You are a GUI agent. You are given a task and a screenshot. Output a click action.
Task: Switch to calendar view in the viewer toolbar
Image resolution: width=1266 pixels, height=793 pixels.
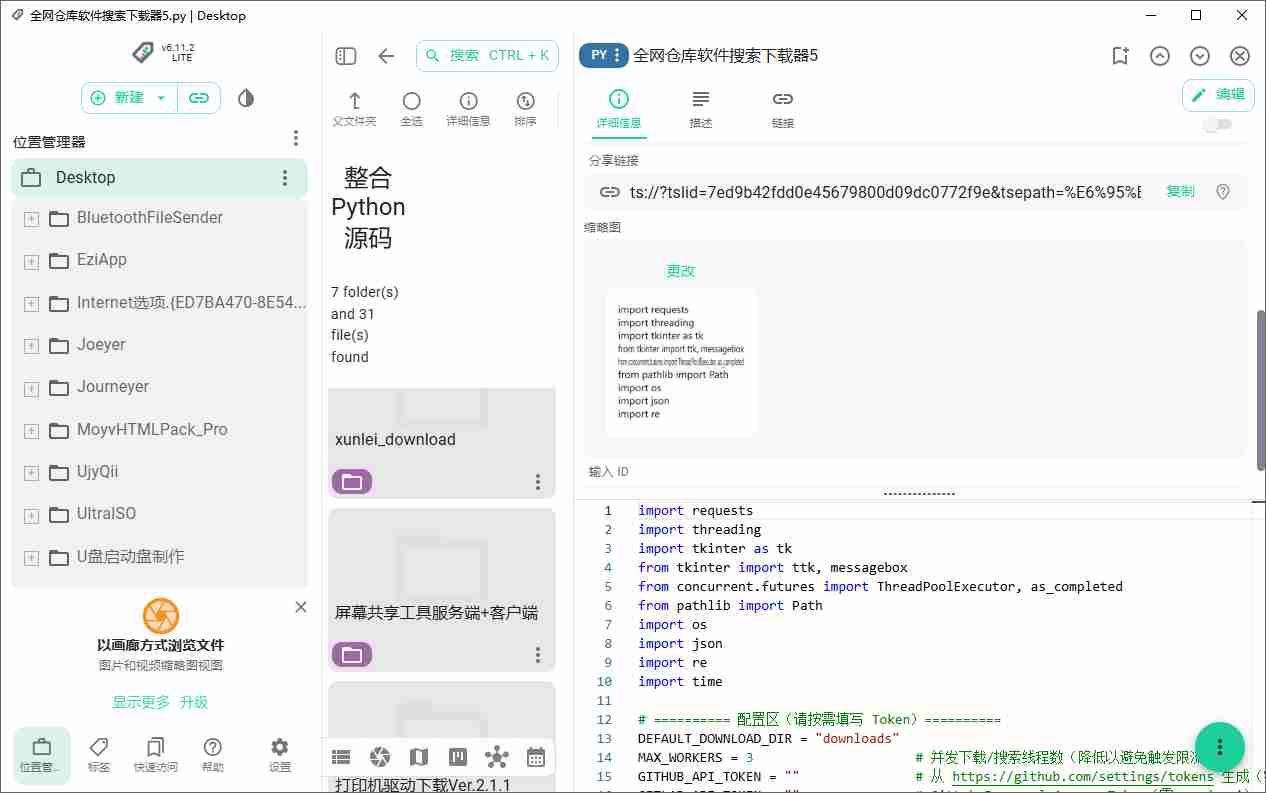tap(536, 757)
